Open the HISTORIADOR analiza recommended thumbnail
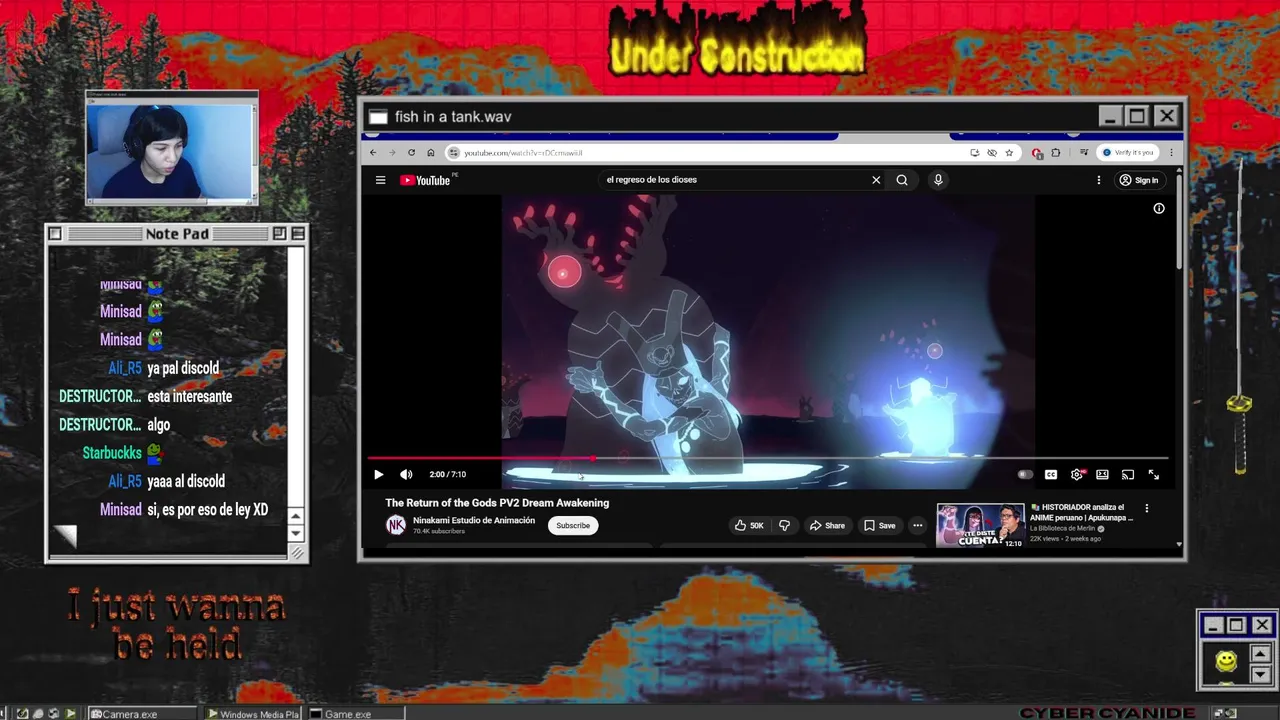 (x=980, y=525)
